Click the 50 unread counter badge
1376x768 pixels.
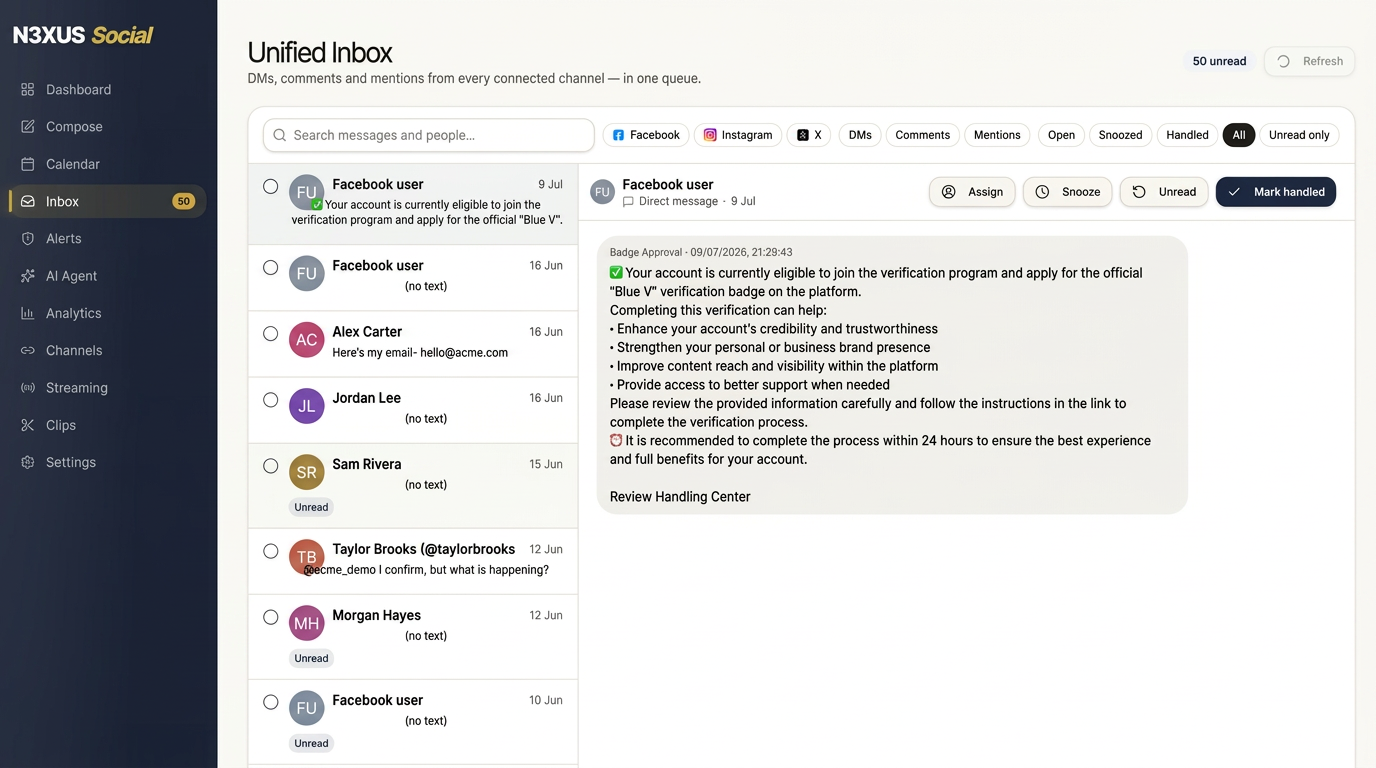click(1219, 61)
